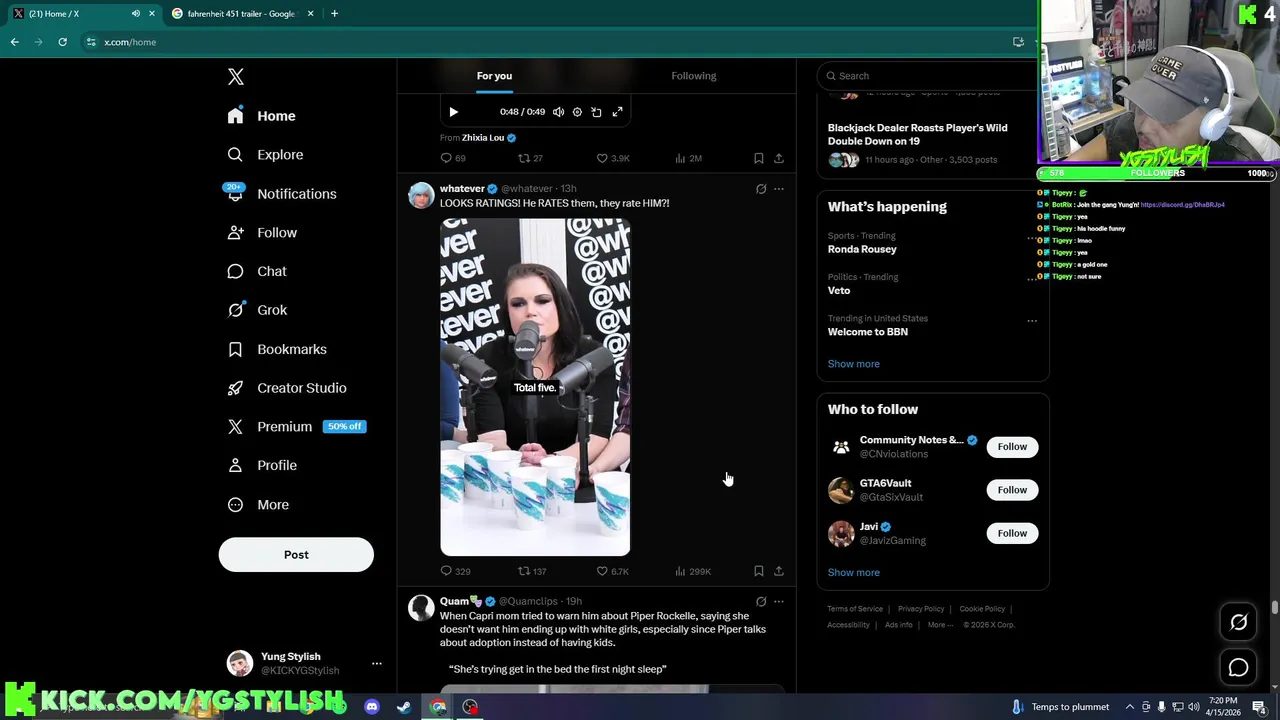This screenshot has width=1280, height=720.
Task: Open floating Grok button
Action: 1238,622
